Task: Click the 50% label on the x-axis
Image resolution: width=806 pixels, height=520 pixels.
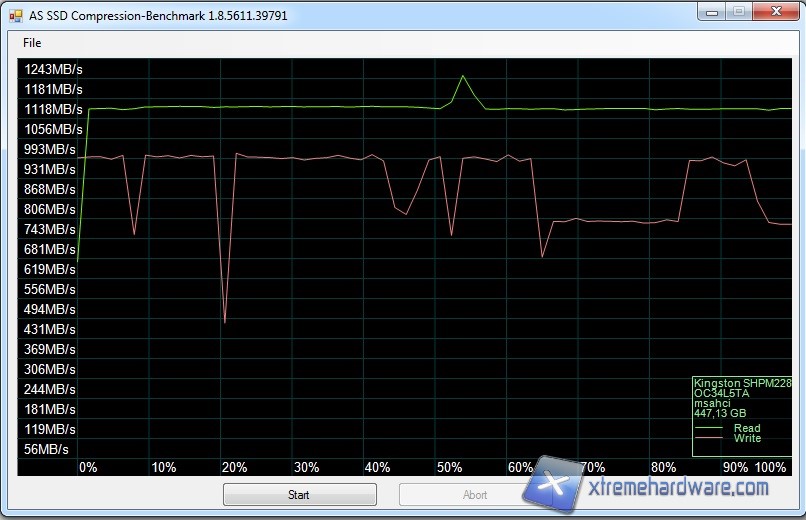Action: [x=450, y=468]
